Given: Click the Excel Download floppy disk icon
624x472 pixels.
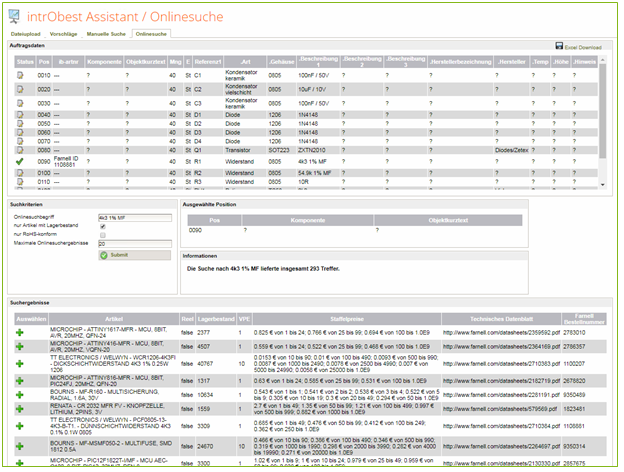Looking at the screenshot, I should click(559, 46).
